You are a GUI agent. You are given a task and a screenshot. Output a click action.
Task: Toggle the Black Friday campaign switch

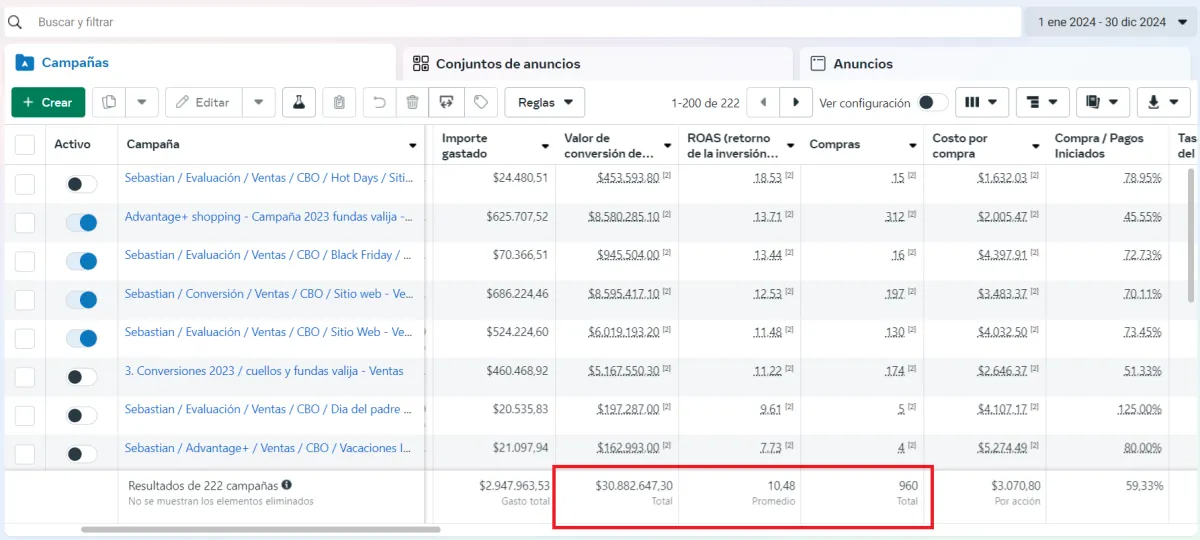tap(81, 261)
